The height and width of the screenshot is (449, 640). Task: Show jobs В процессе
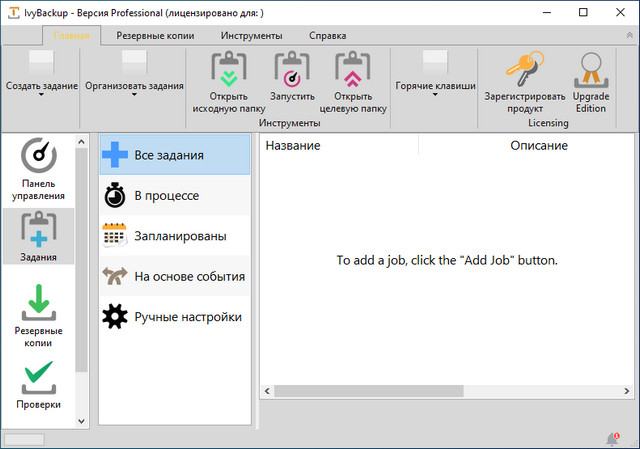174,195
